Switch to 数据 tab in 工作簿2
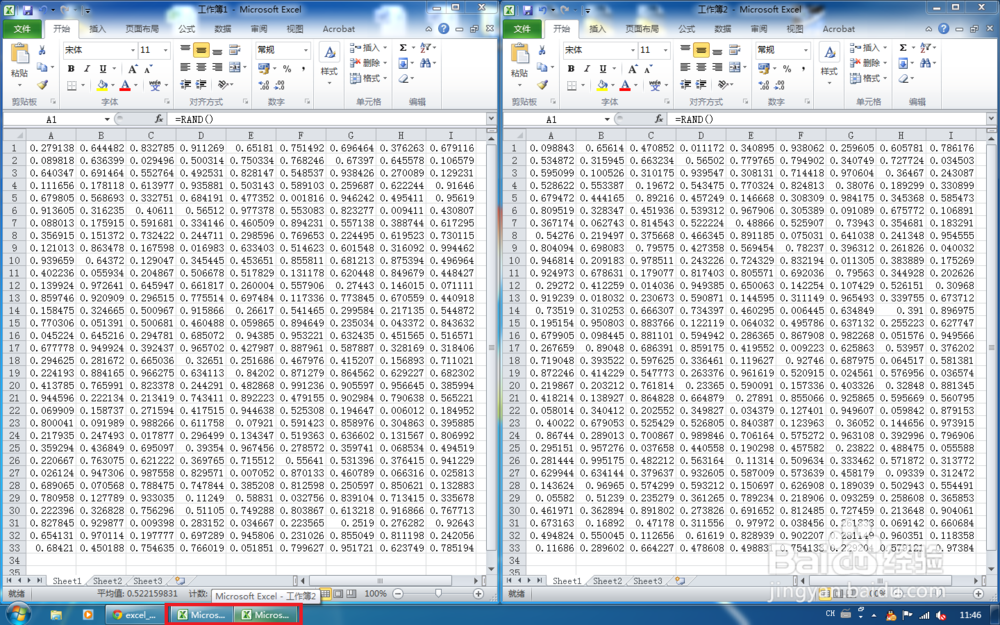Image resolution: width=1000 pixels, height=625 pixels. pyautogui.click(x=723, y=29)
